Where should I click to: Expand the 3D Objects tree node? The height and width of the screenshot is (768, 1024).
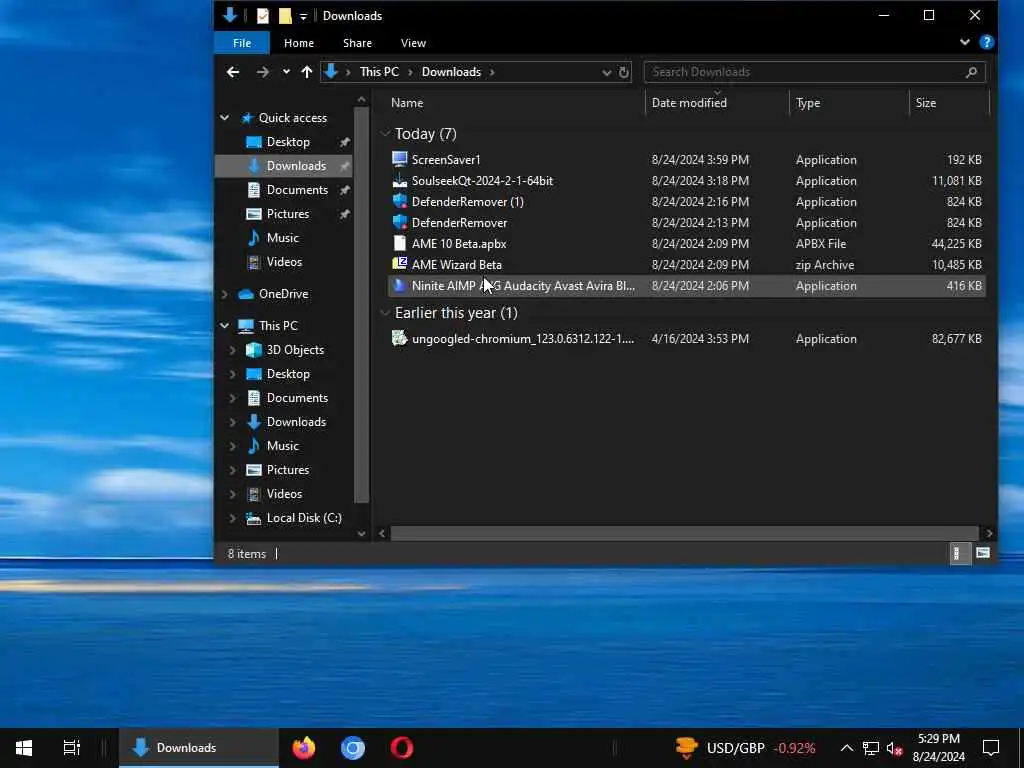pos(232,350)
